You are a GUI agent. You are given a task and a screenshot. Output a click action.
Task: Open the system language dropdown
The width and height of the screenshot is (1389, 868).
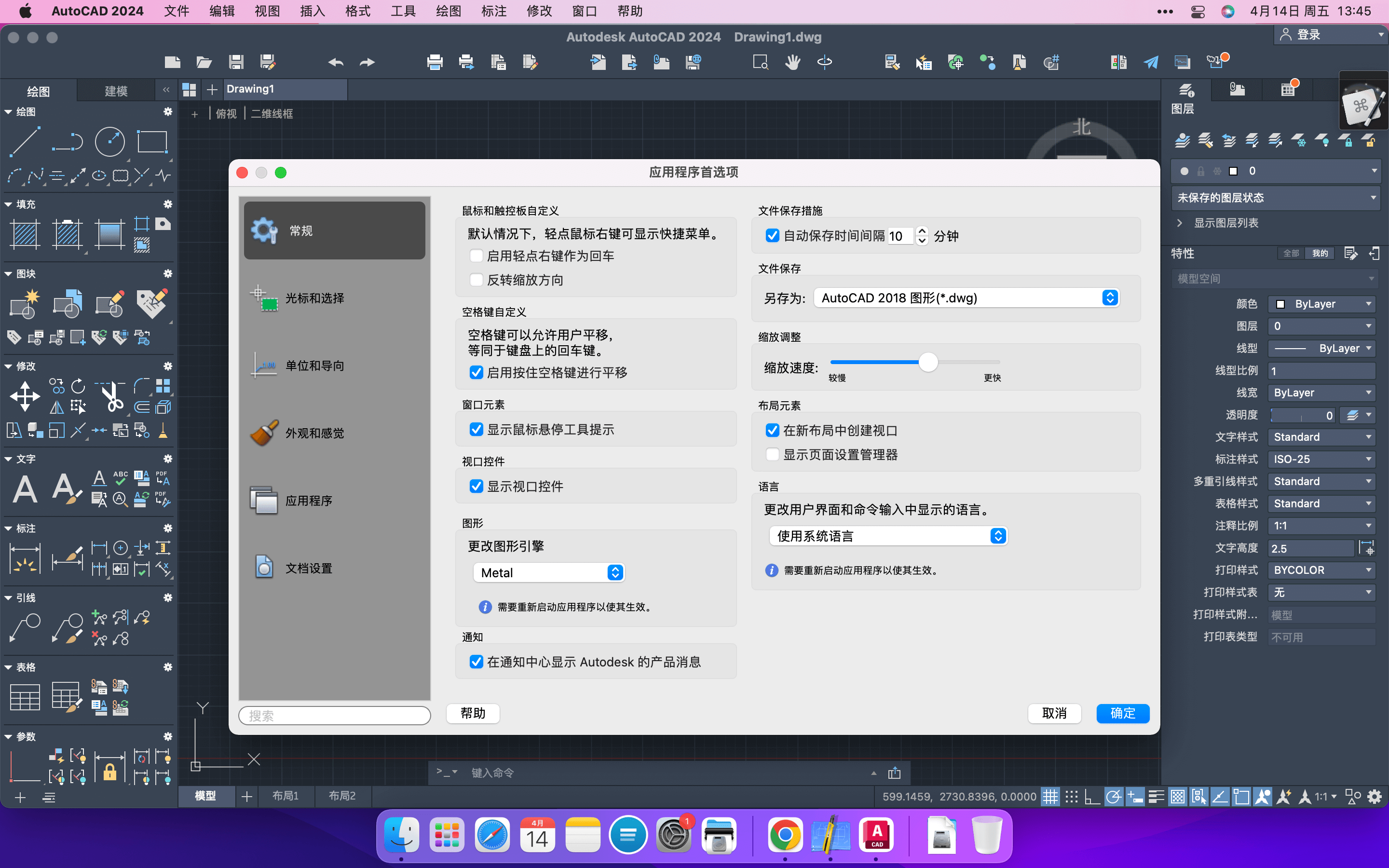pyautogui.click(x=888, y=536)
